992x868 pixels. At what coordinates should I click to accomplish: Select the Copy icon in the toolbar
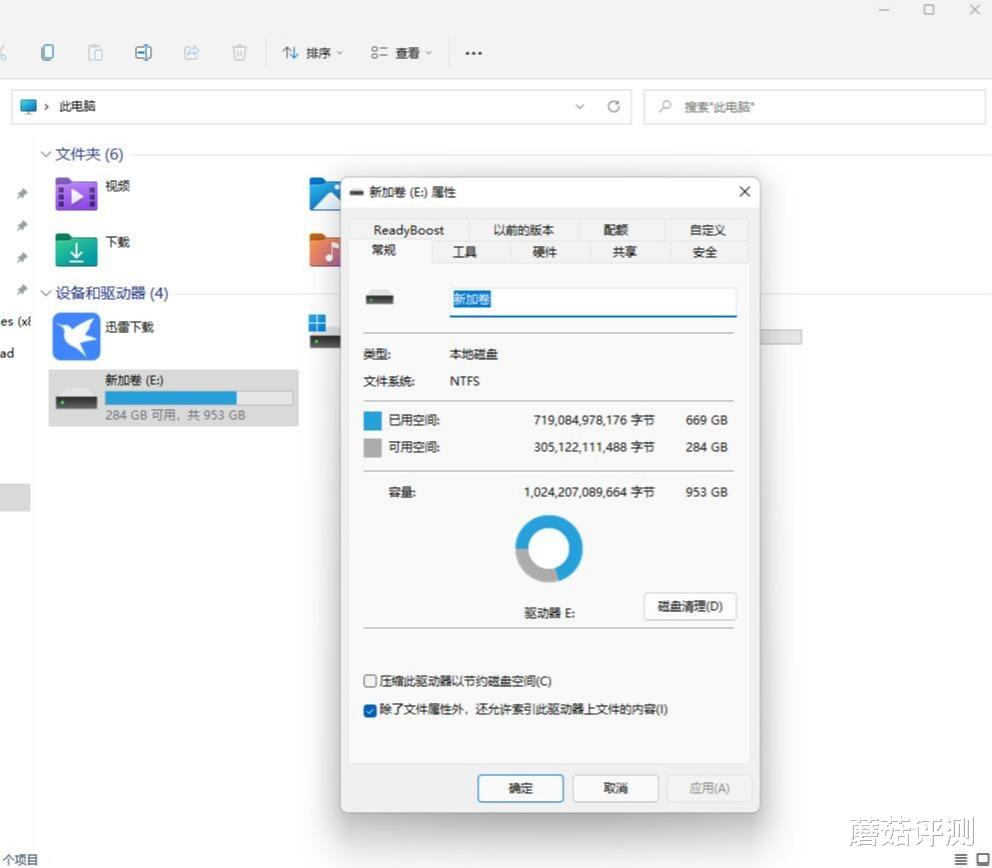pos(47,52)
